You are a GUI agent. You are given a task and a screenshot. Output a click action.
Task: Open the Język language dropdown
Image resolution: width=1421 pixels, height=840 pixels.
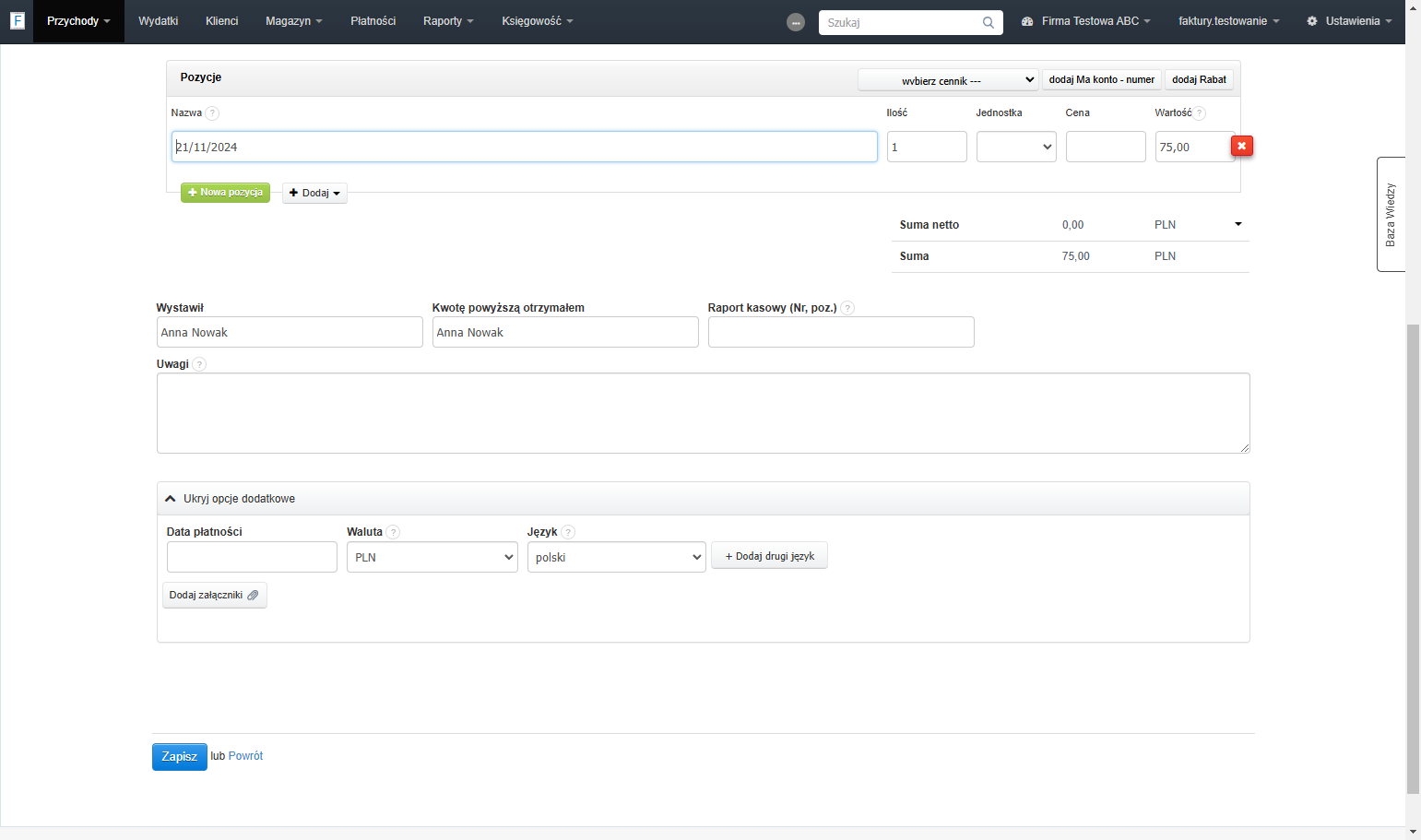[616, 557]
